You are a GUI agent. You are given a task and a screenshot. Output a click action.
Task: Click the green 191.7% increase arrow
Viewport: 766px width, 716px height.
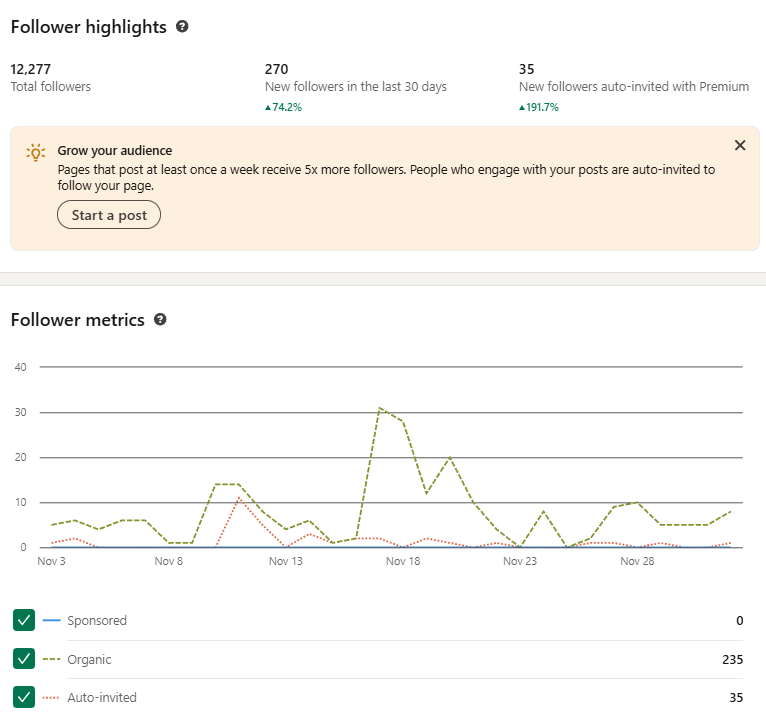(x=522, y=107)
